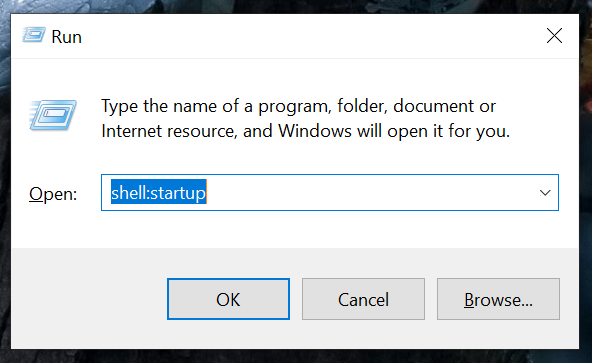Click the word Windows in the description
The height and width of the screenshot is (363, 592).
point(315,131)
